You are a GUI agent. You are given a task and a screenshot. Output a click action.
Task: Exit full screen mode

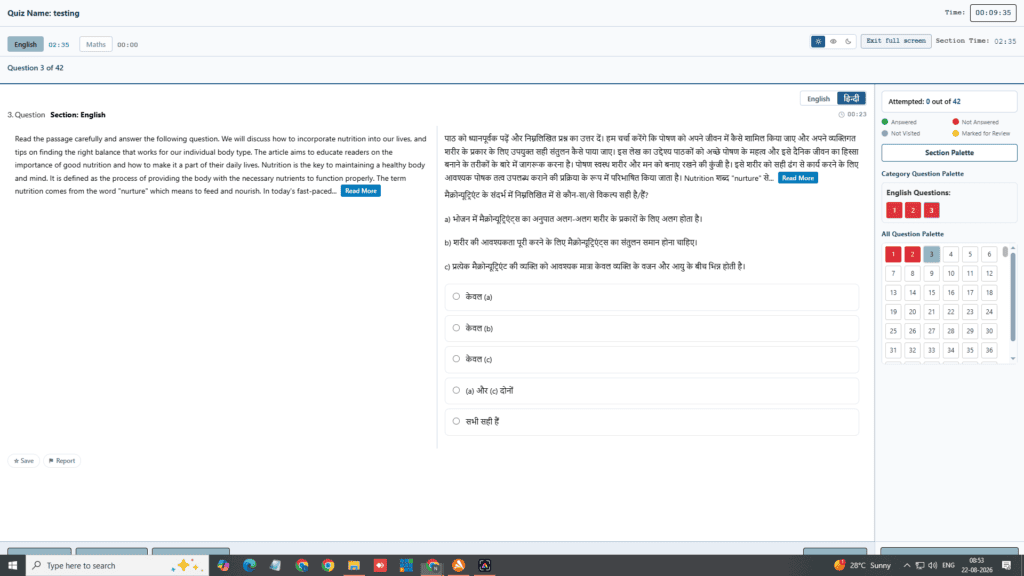[x=896, y=40]
